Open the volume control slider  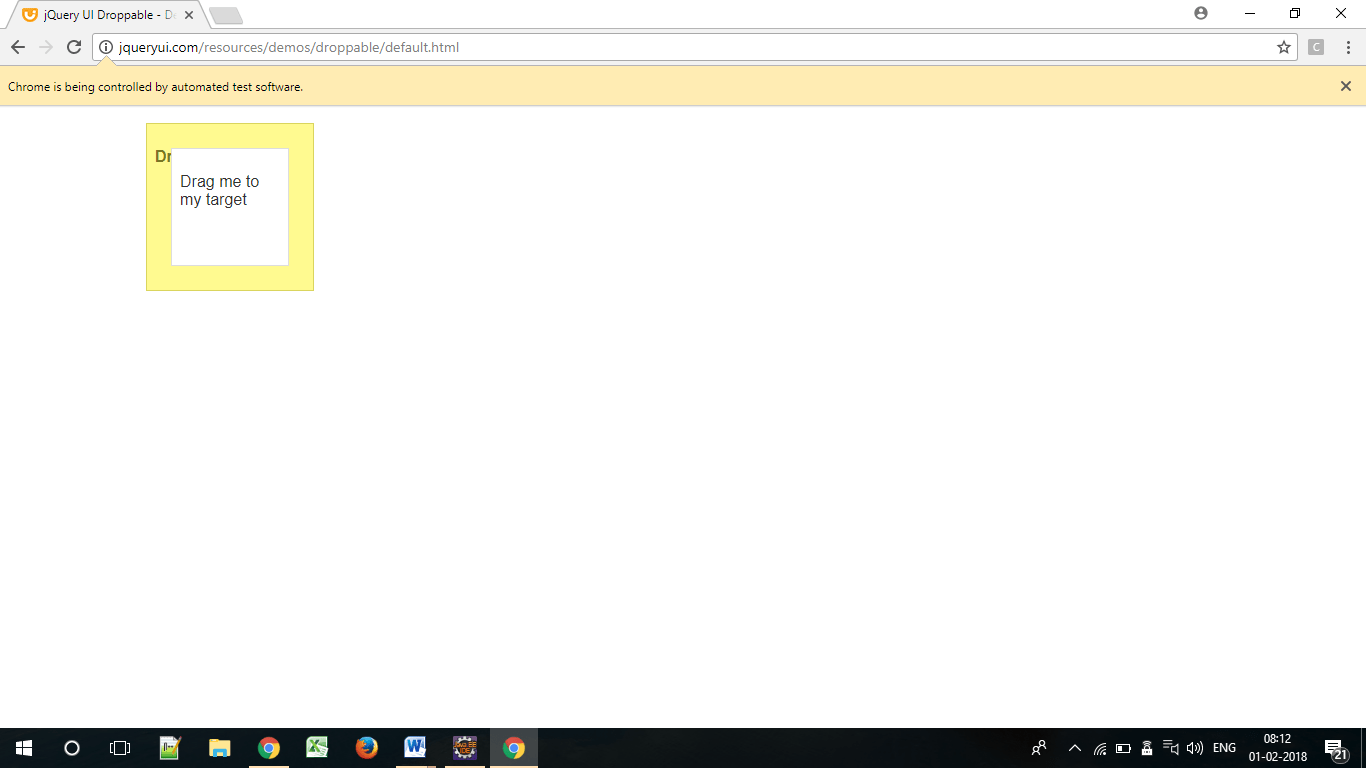(1196, 747)
